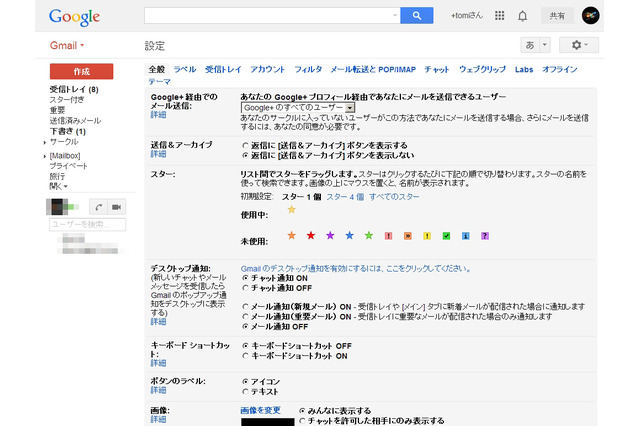Viewport: 640px width, 426px height.
Task: Switch to the フィルタ tab
Action: 308,69
